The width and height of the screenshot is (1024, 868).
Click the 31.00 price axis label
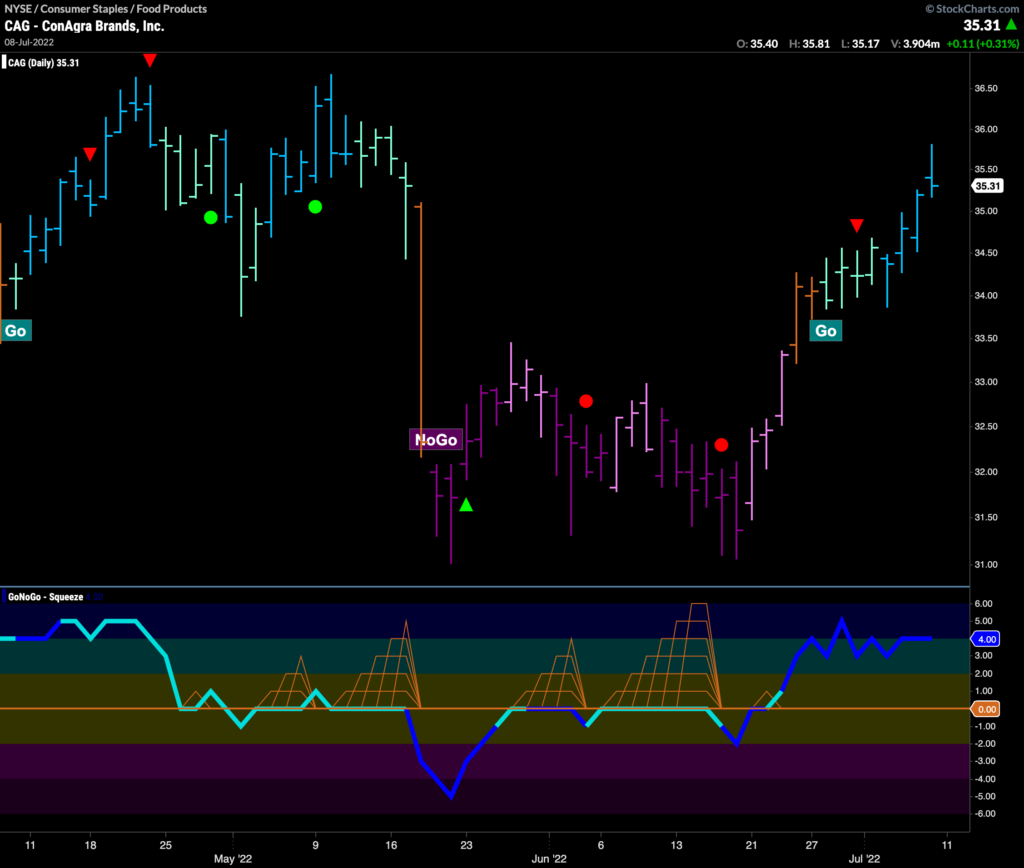986,564
